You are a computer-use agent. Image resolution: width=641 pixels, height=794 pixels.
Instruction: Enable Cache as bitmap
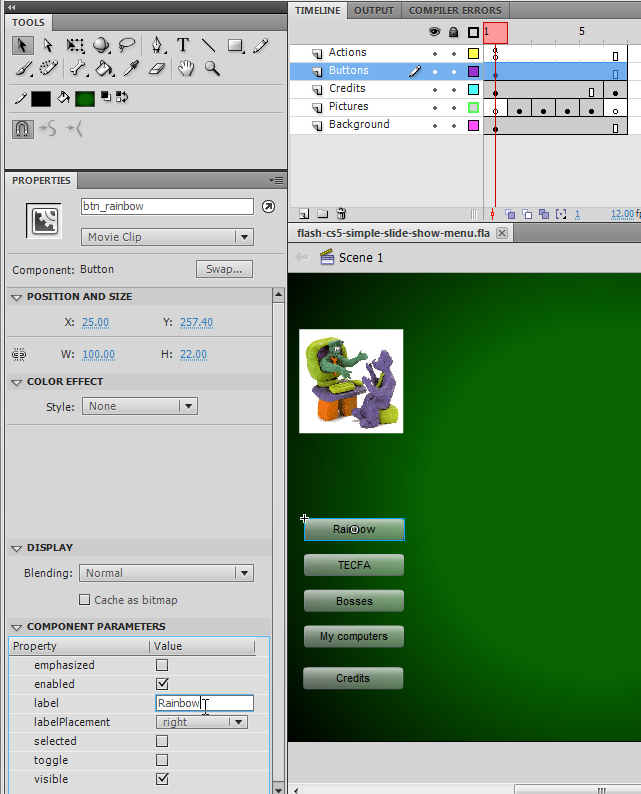pyautogui.click(x=85, y=600)
